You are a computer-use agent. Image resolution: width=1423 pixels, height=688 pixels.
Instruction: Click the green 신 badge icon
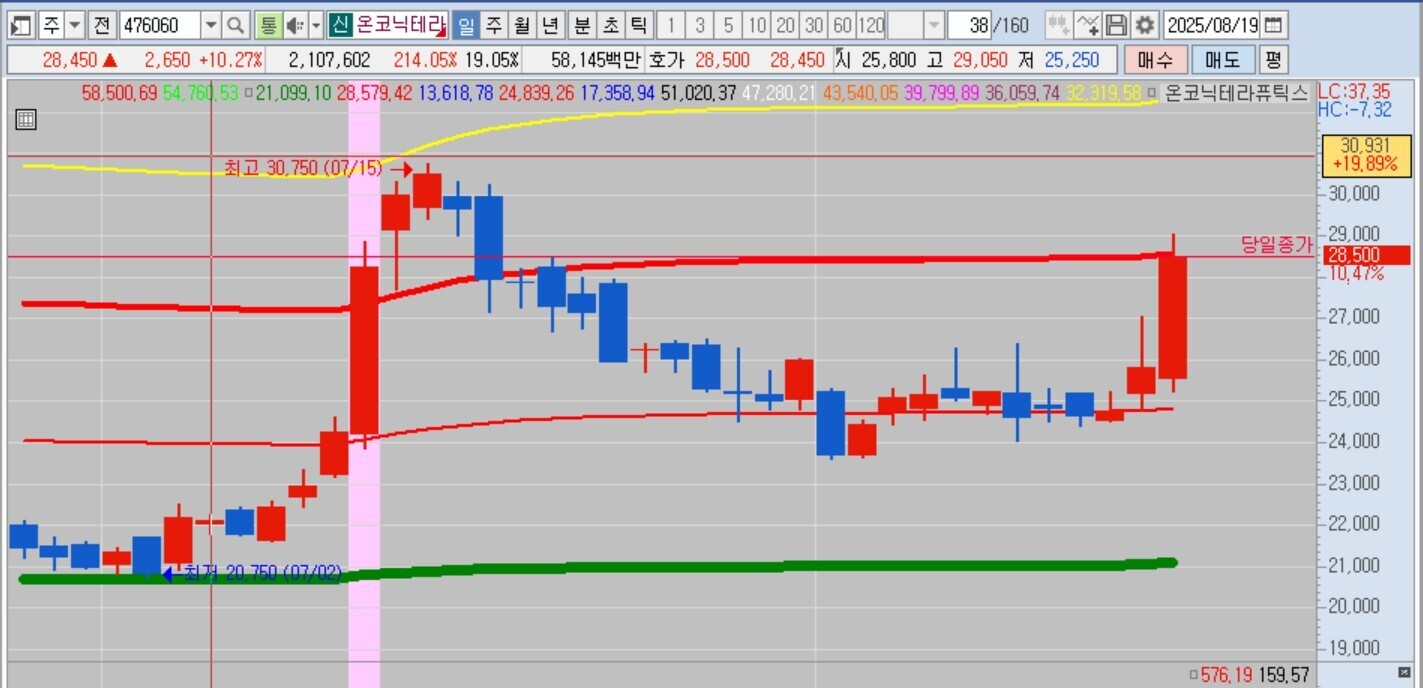click(340, 25)
